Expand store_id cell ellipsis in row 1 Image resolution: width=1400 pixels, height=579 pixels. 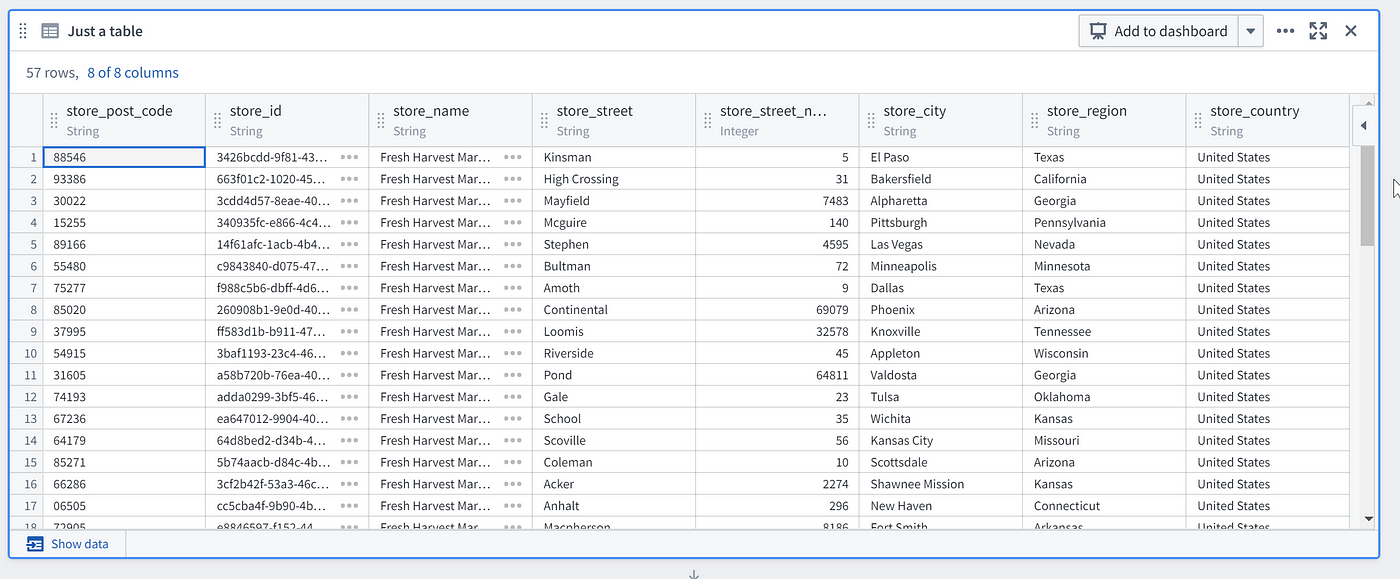[349, 157]
